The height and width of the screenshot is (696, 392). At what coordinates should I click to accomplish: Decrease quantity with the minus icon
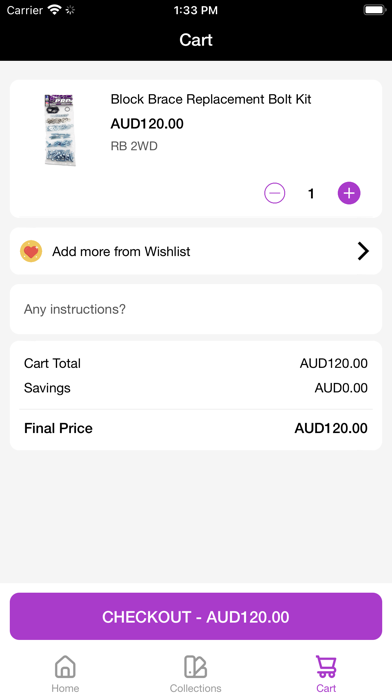274,193
